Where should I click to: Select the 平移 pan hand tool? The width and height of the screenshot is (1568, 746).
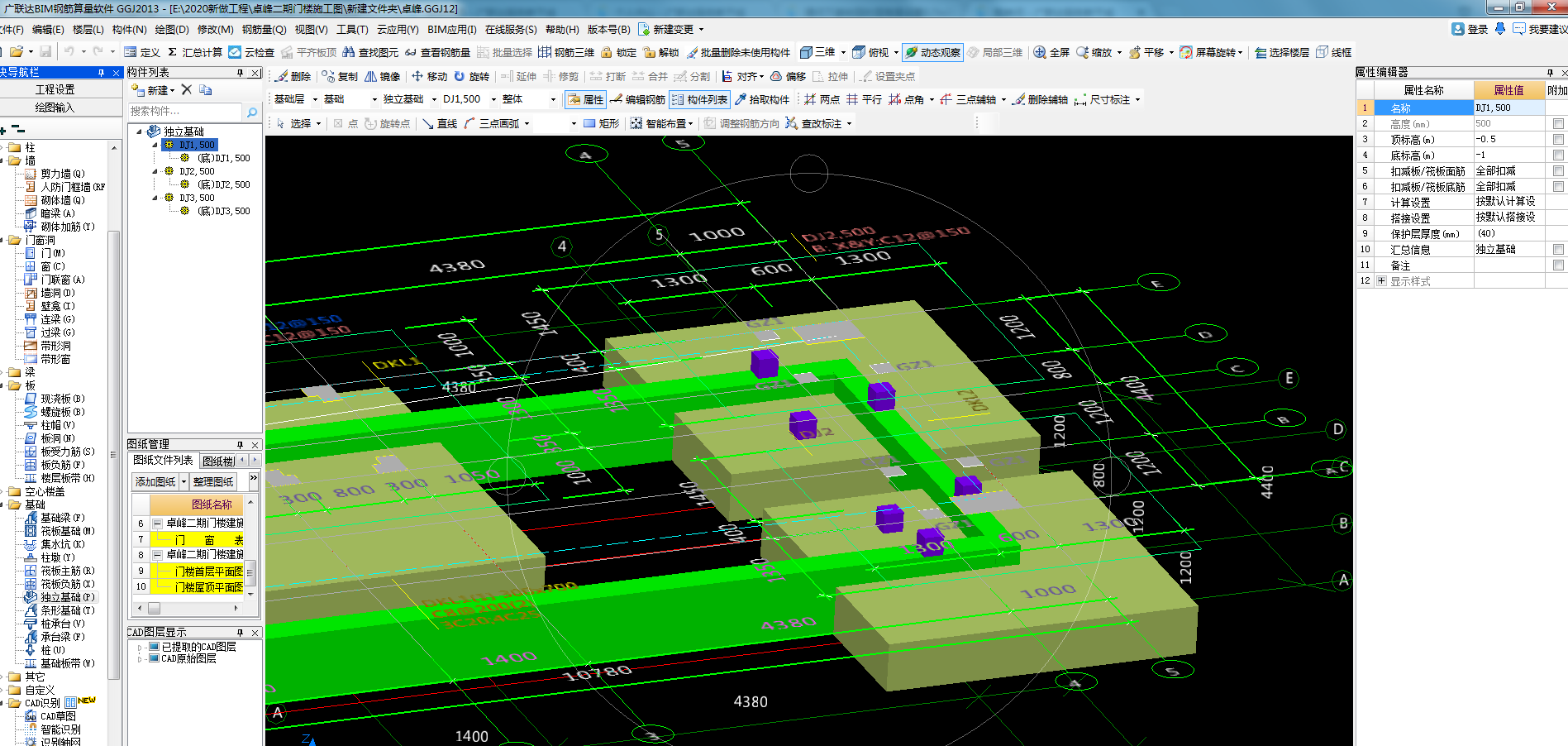pos(1146,52)
